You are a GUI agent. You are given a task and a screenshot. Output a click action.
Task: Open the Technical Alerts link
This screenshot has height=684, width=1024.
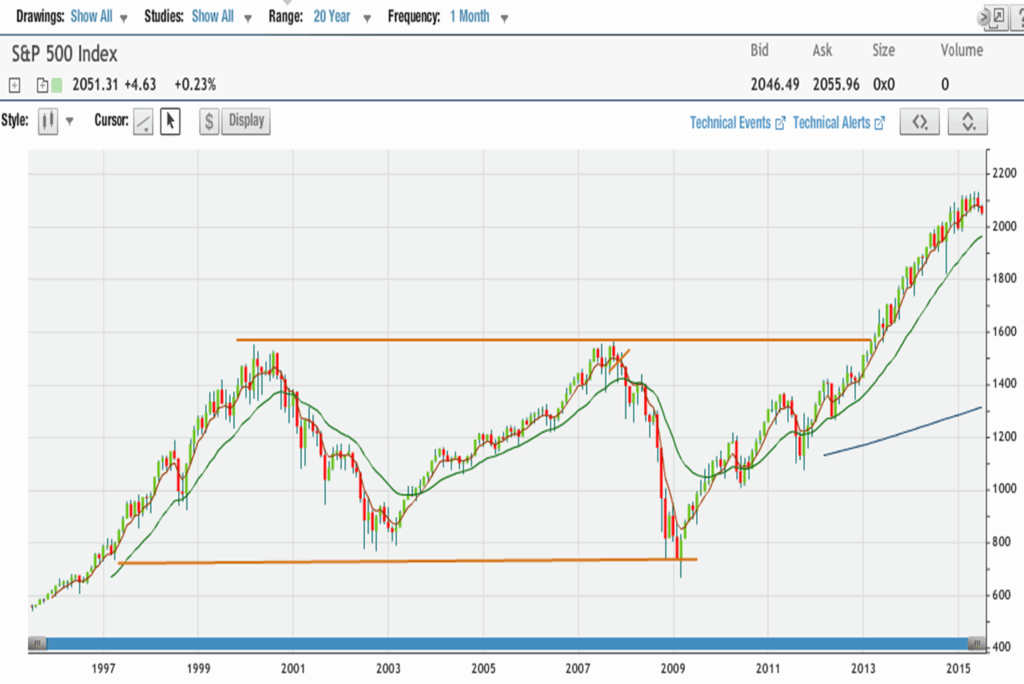(838, 123)
